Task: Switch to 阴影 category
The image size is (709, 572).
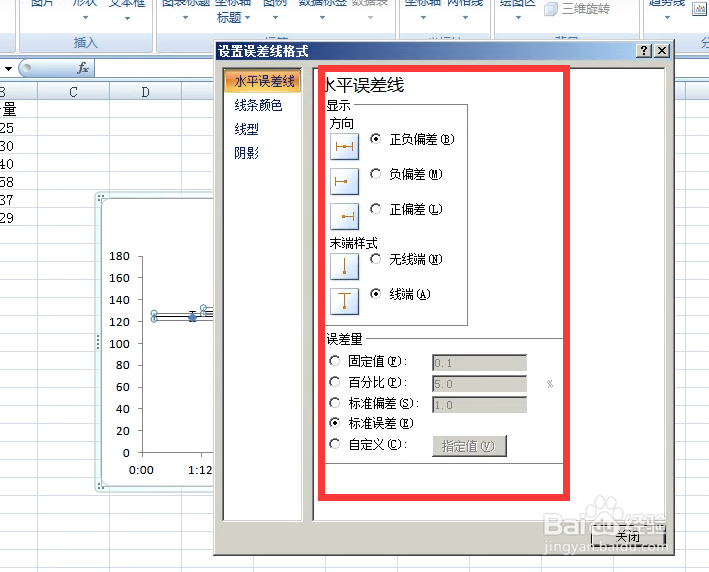Action: point(246,153)
